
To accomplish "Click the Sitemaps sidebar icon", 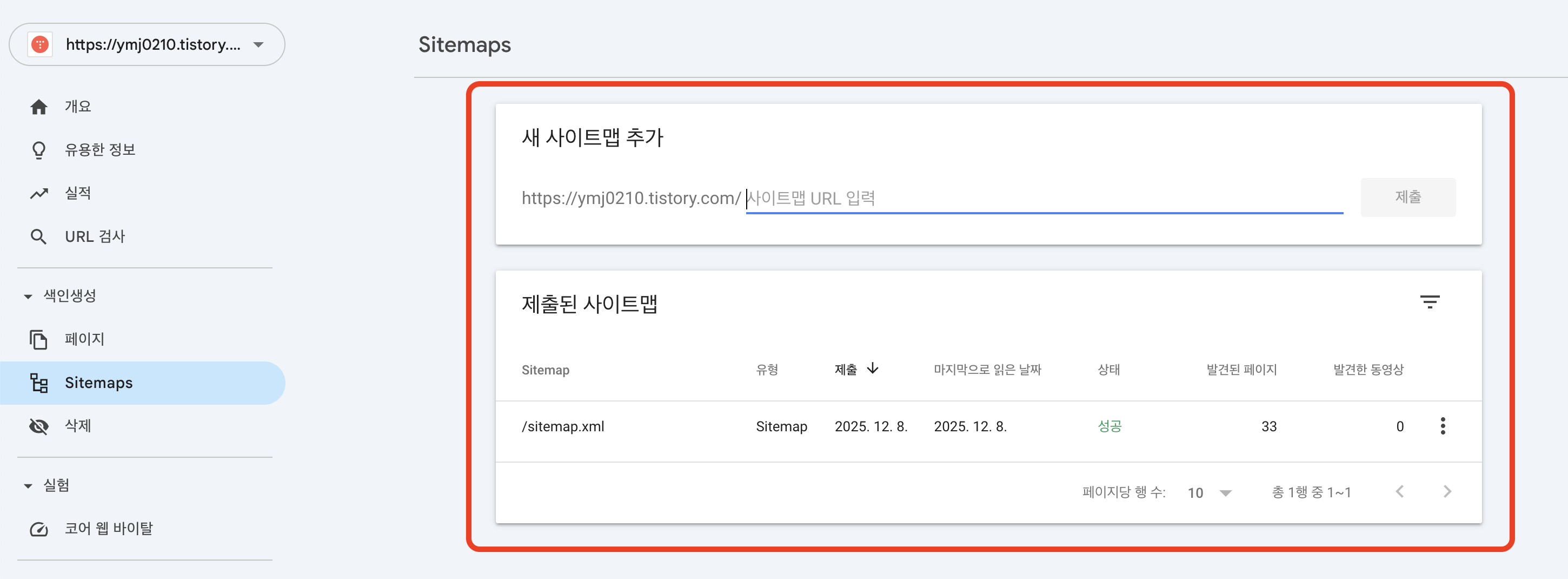I will tap(39, 383).
